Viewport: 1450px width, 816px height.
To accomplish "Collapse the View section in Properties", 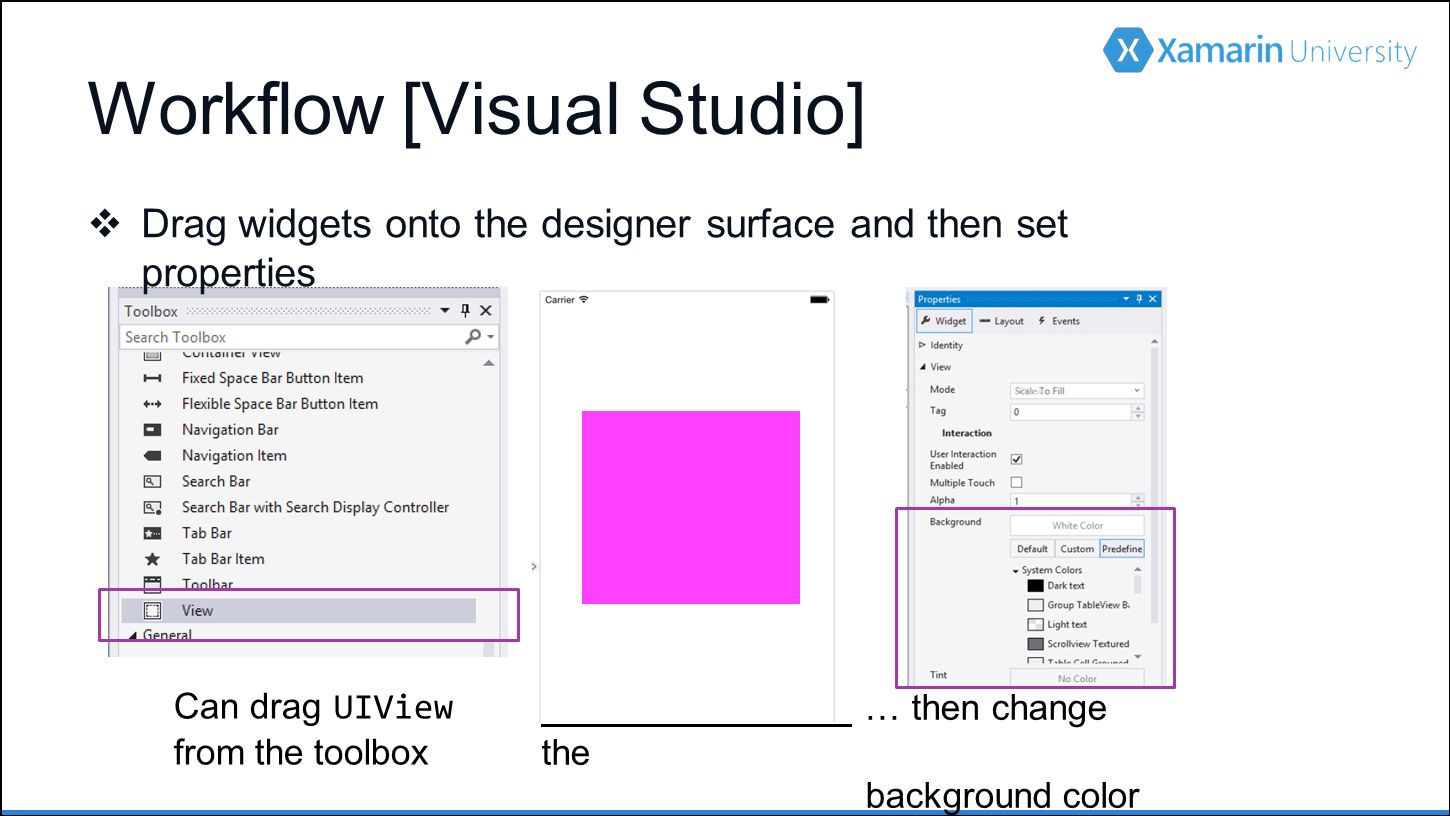I will [x=922, y=367].
